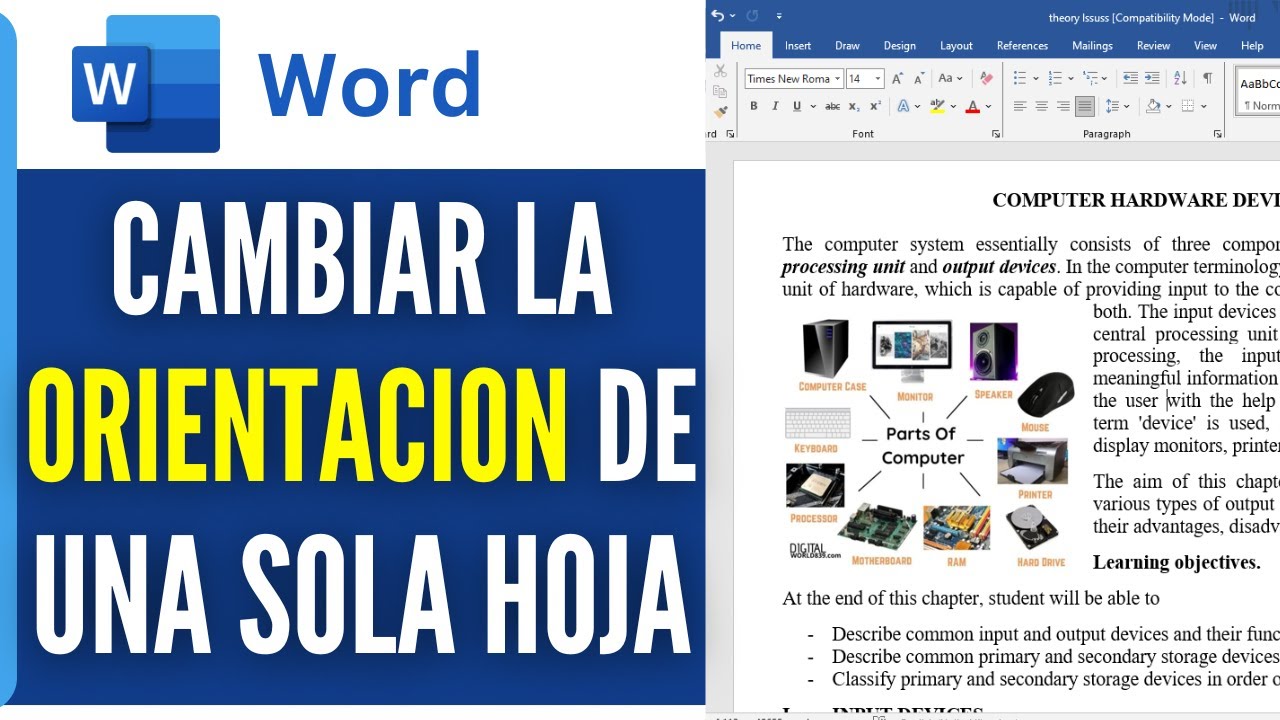Open the Help tab

coord(1252,45)
